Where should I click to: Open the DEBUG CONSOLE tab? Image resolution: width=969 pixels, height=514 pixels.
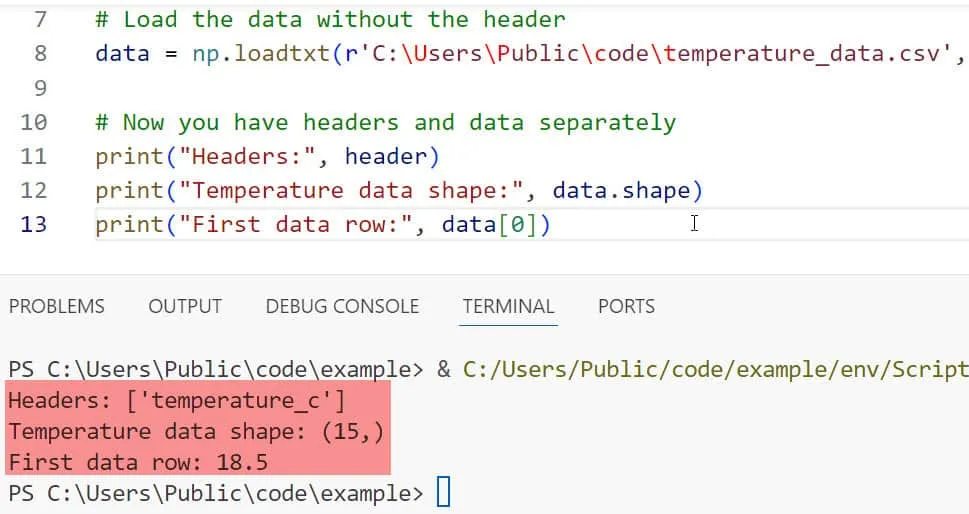coord(342,306)
